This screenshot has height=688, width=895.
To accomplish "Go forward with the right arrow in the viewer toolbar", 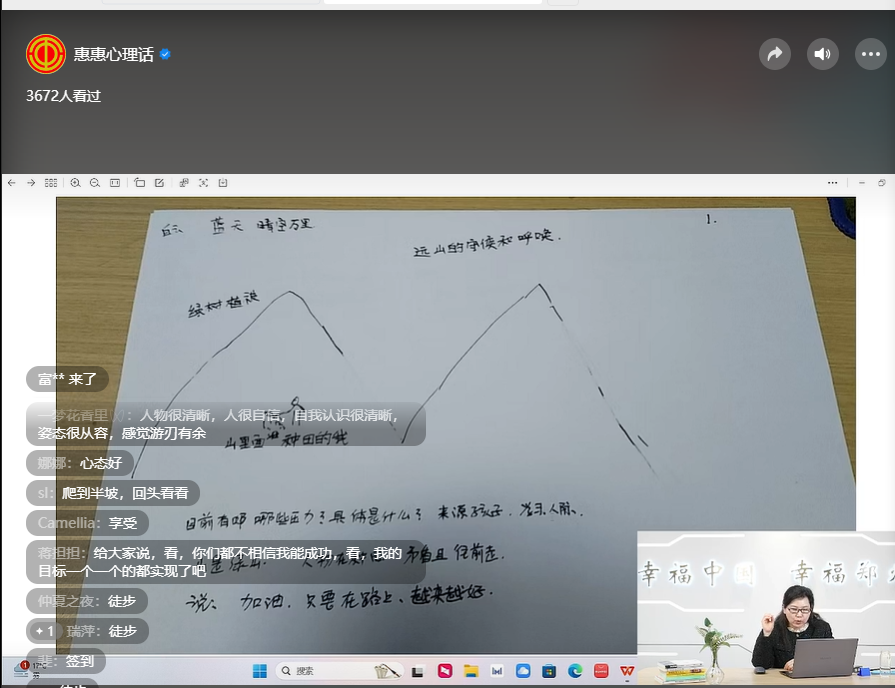I will coord(31,183).
